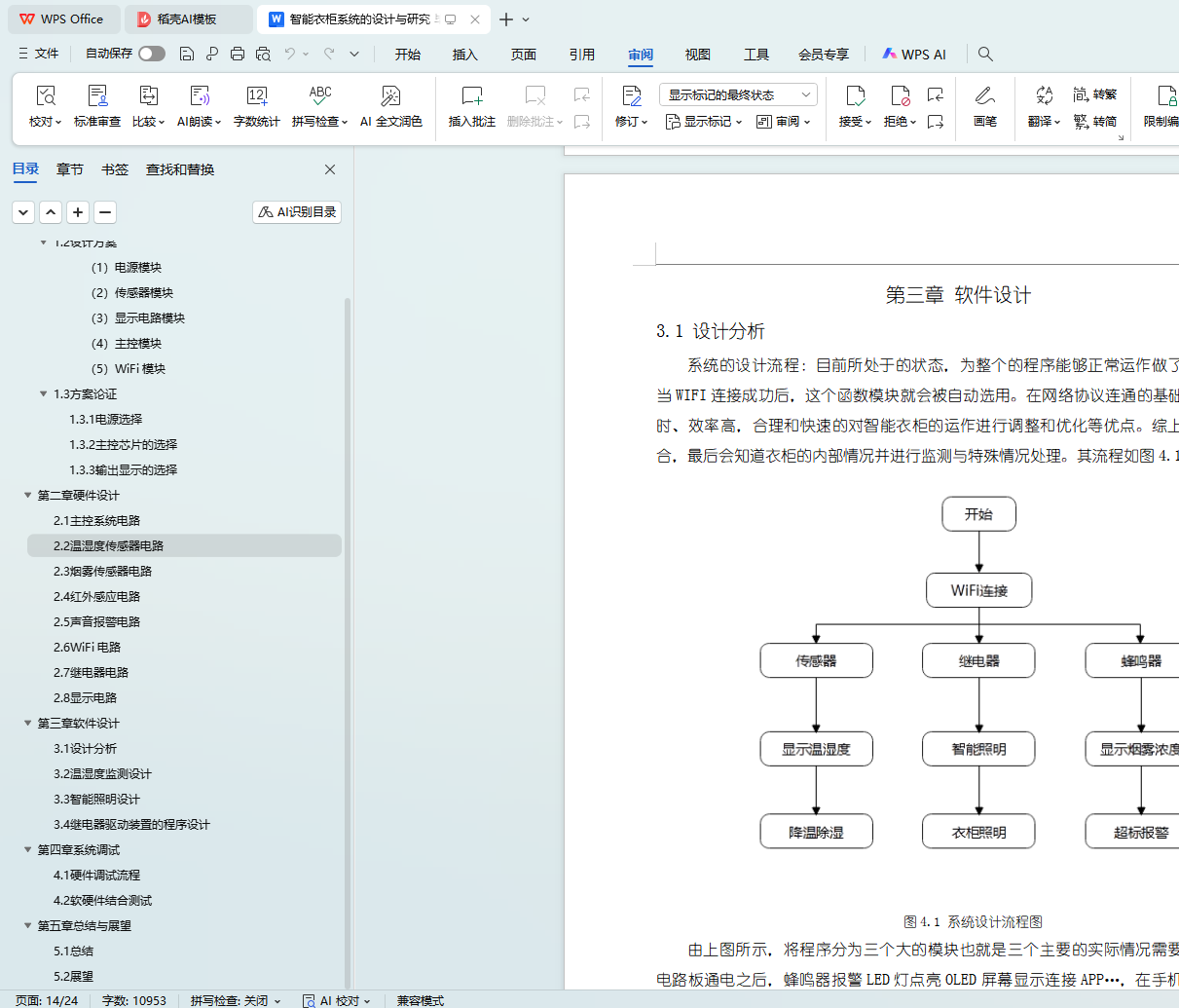Click the outline panel vertical scrollbar

point(348,584)
